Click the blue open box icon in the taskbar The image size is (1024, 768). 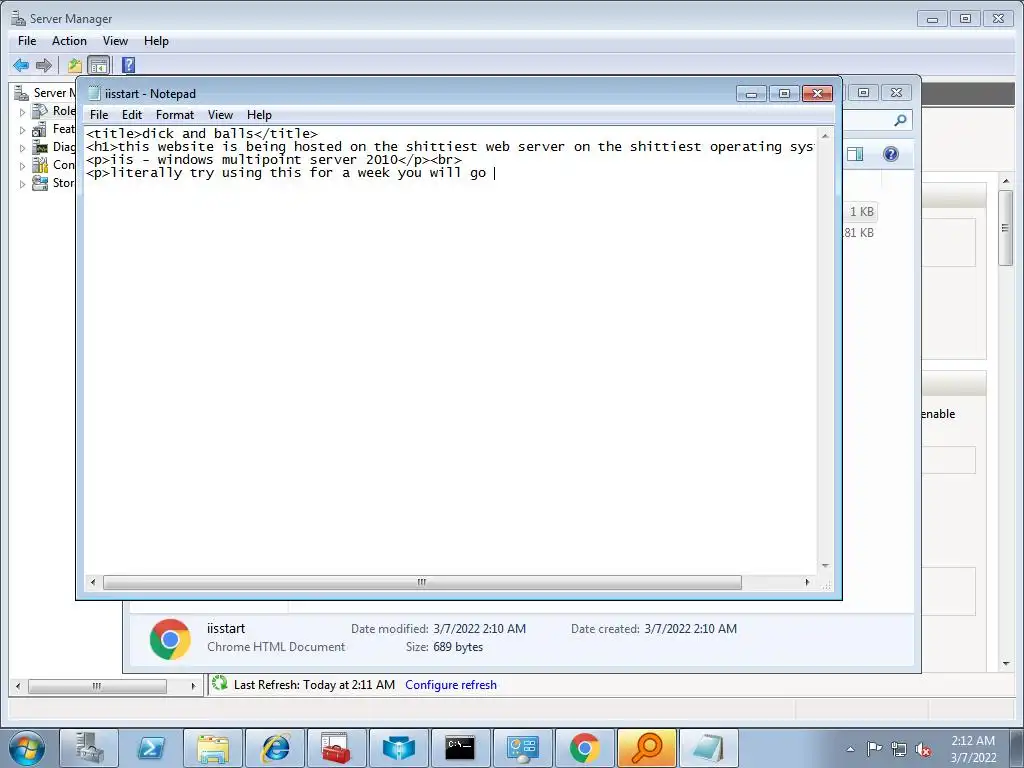(398, 748)
